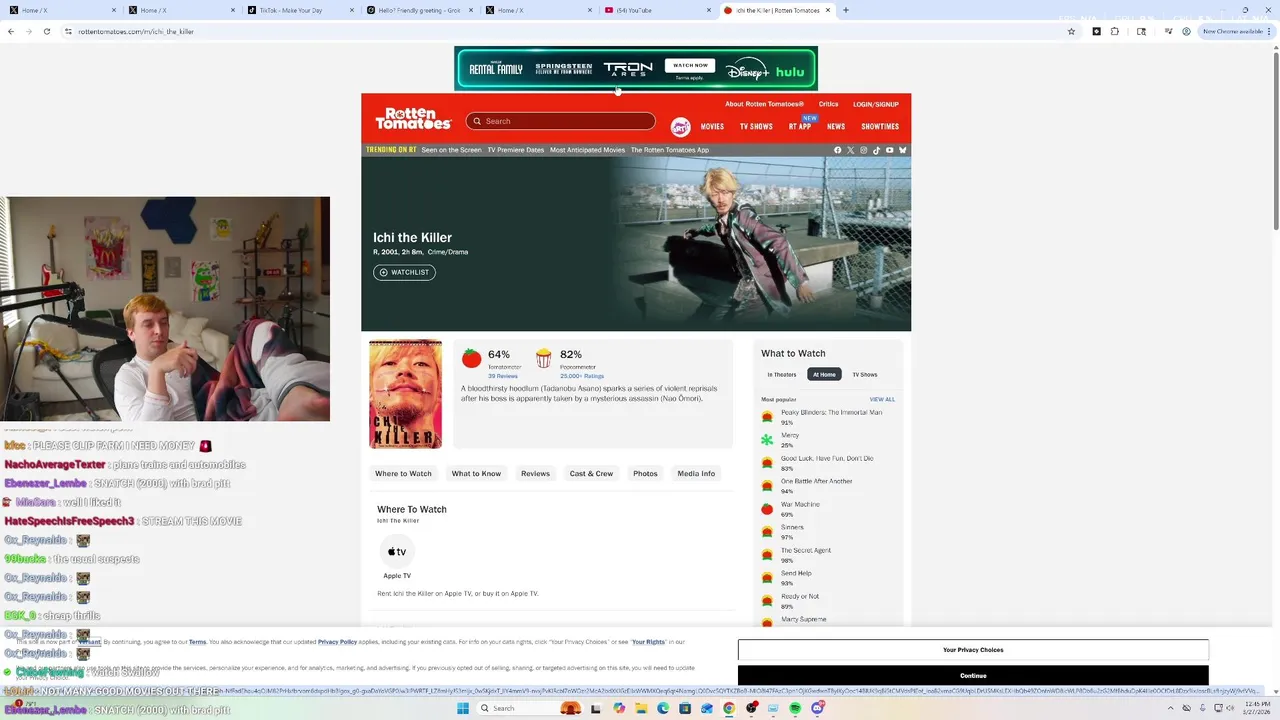This screenshot has width=1280, height=720.
Task: Bookmark this page with the star icon
Action: [x=1071, y=31]
